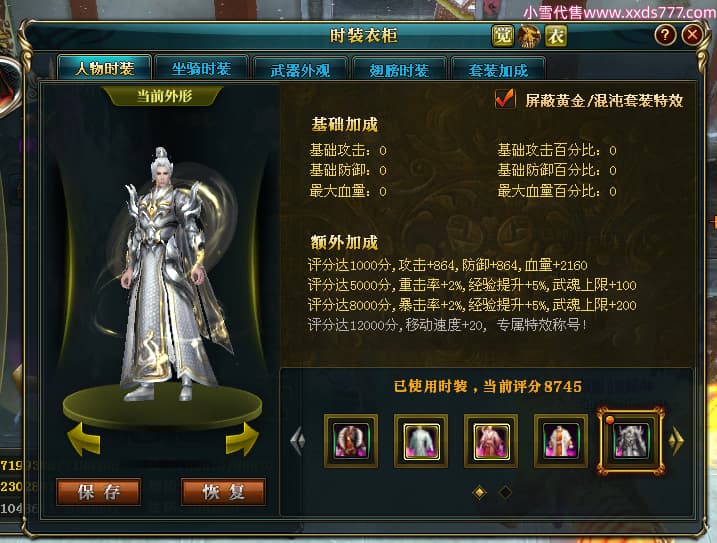Screen dimensions: 717x543
Task: Click the 保存 save button
Action: coord(98,492)
